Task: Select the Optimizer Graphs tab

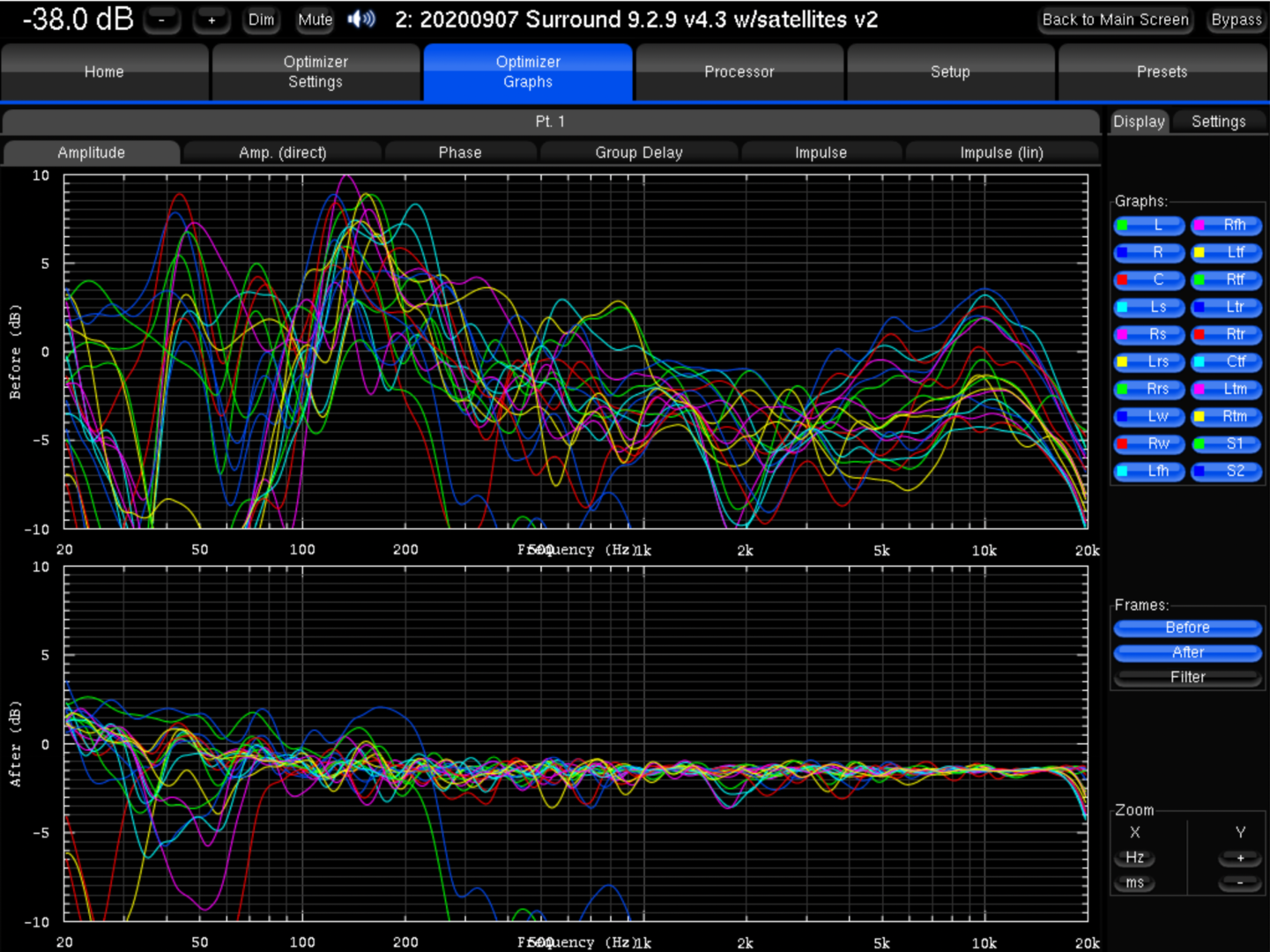Action: (x=528, y=71)
